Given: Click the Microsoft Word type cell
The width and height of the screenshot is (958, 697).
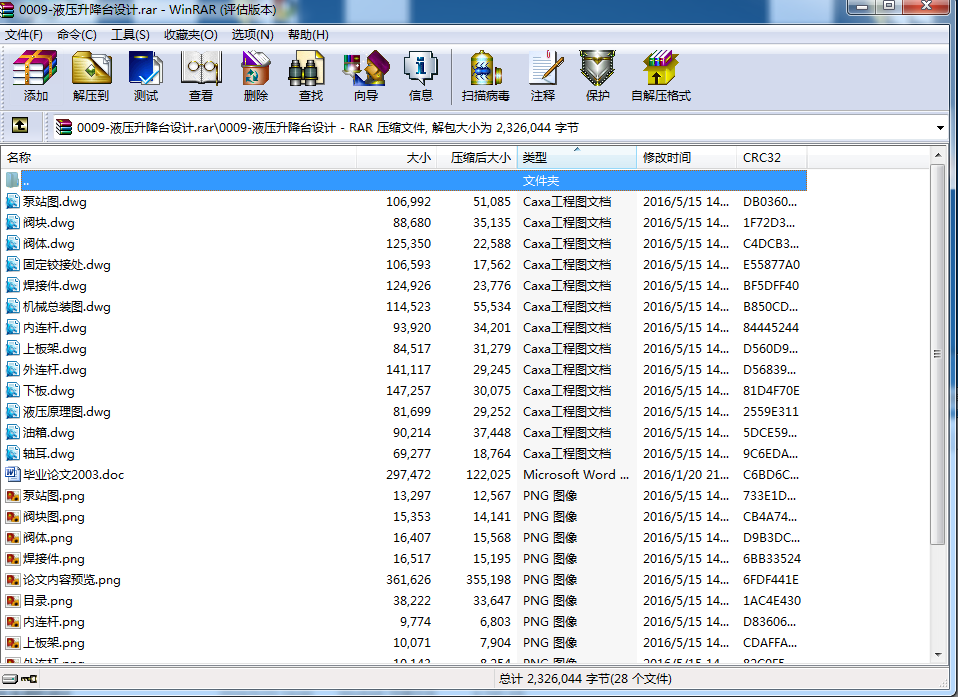Looking at the screenshot, I should coord(576,475).
